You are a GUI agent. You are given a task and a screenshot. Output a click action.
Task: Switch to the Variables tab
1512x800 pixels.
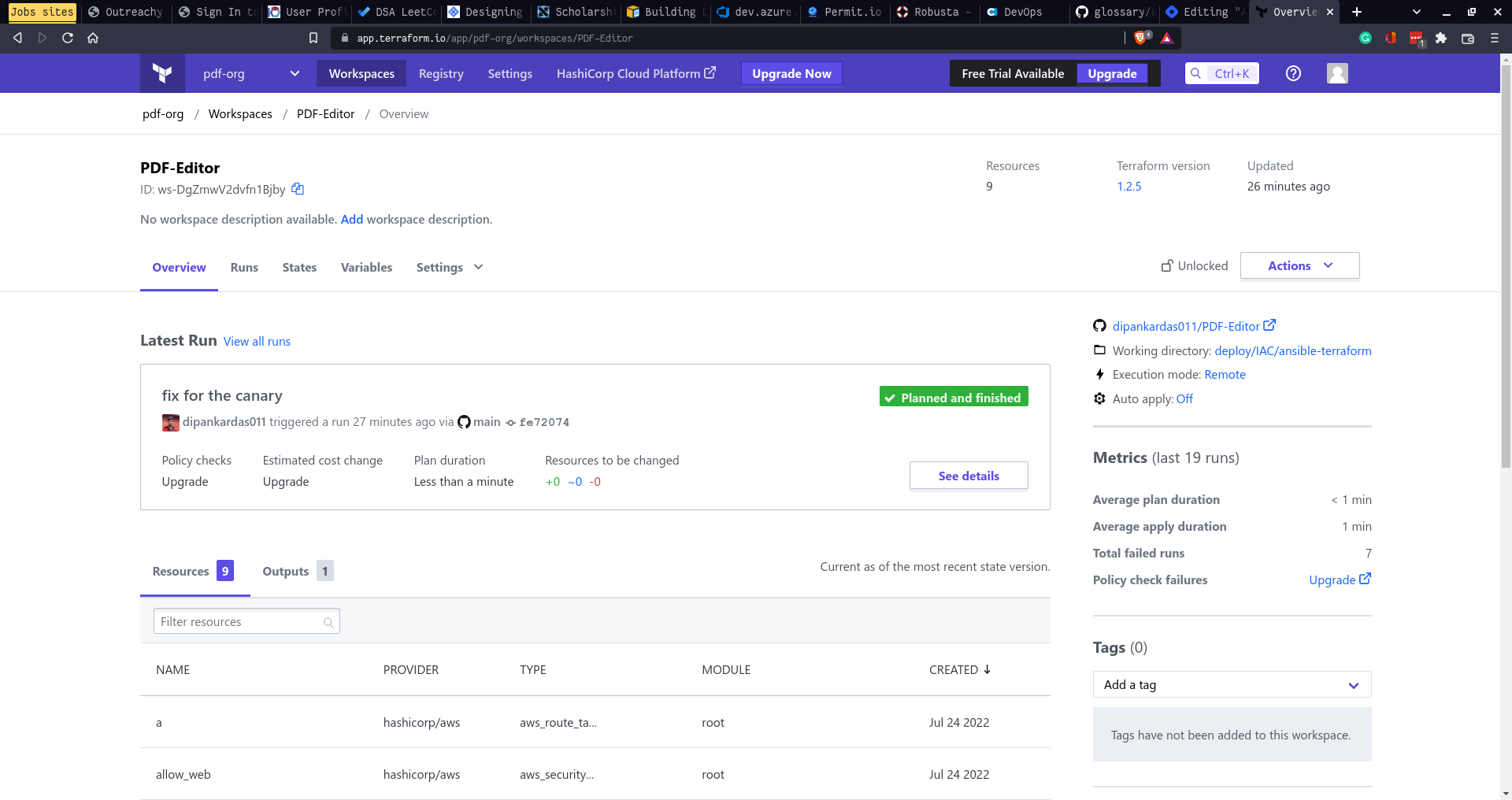click(x=366, y=268)
